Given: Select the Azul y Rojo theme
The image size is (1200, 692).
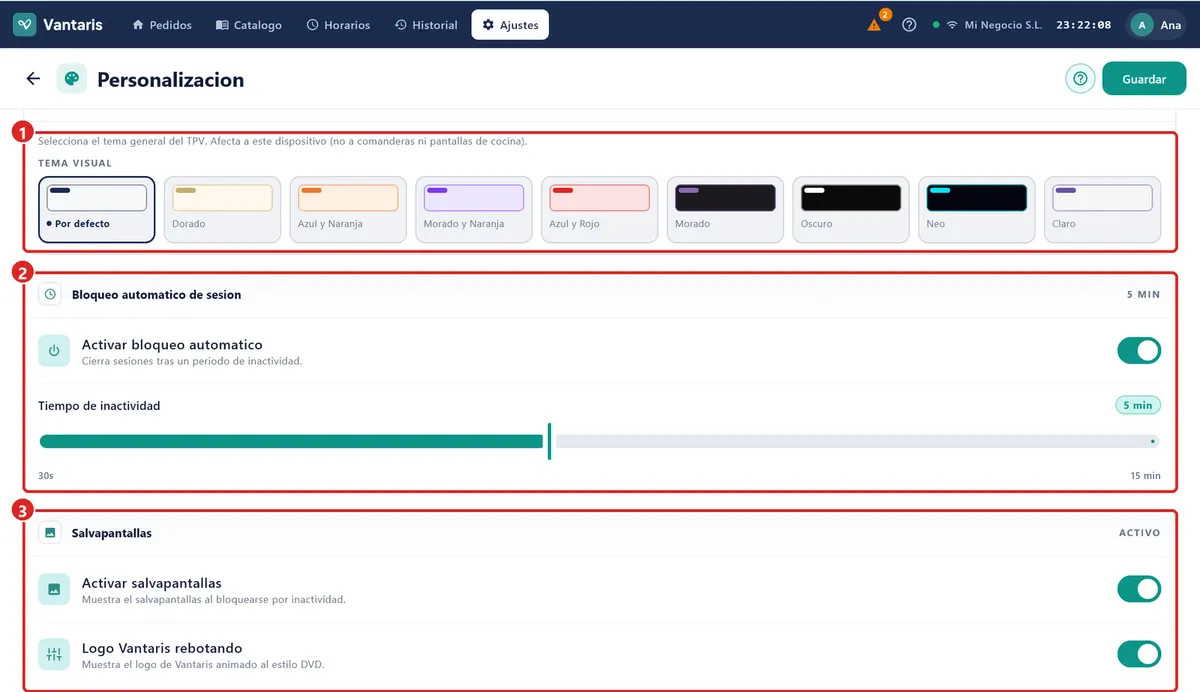Looking at the screenshot, I should tap(600, 210).
